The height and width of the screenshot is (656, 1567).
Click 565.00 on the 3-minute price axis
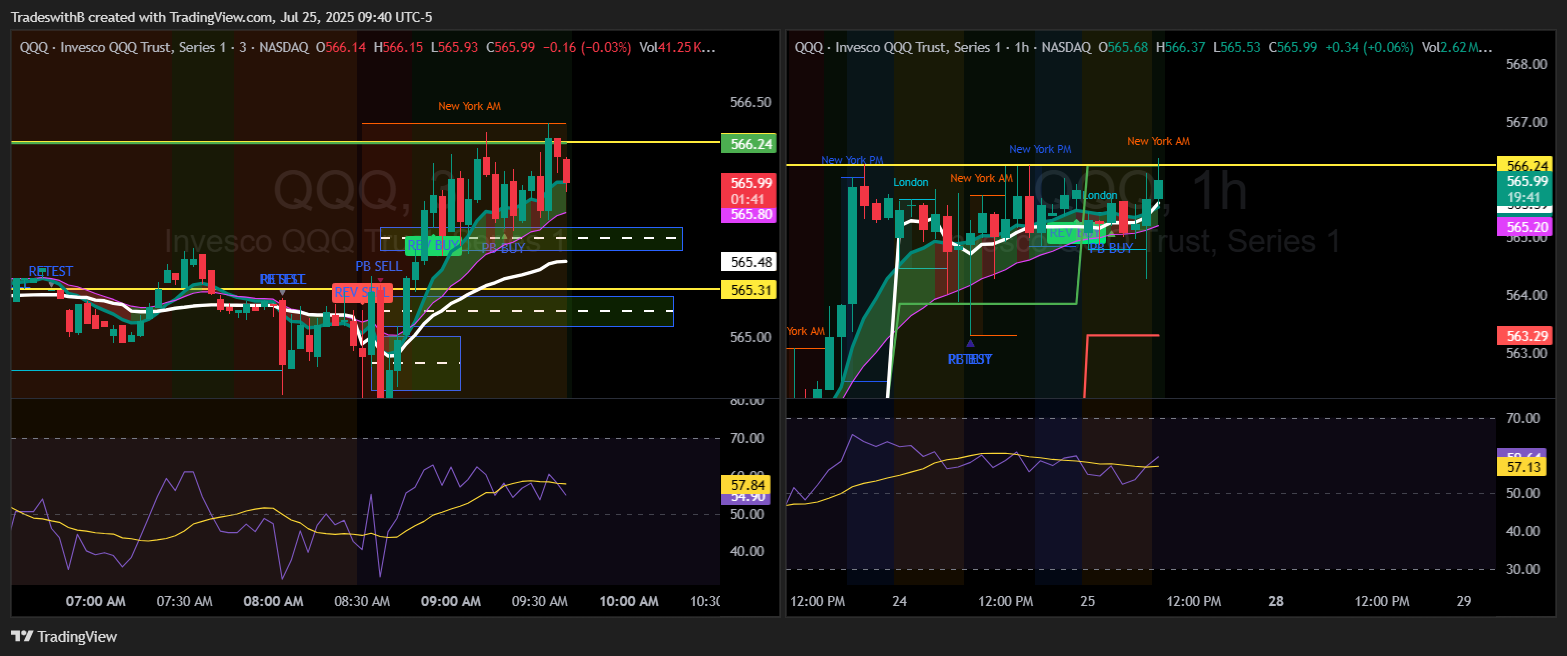tap(751, 338)
